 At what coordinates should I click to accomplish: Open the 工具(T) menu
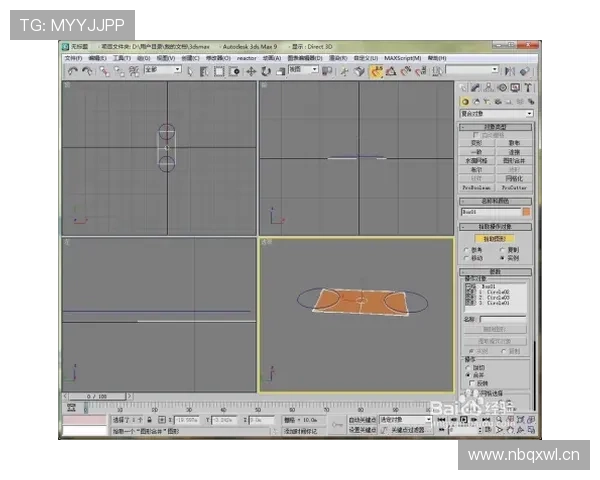pos(122,58)
